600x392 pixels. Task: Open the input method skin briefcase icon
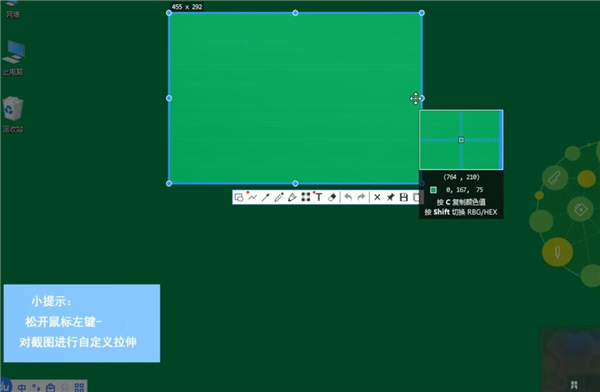(x=51, y=387)
